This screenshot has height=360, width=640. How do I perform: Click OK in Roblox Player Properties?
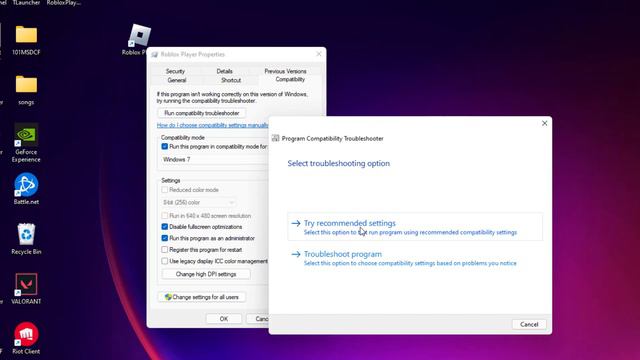[224, 319]
